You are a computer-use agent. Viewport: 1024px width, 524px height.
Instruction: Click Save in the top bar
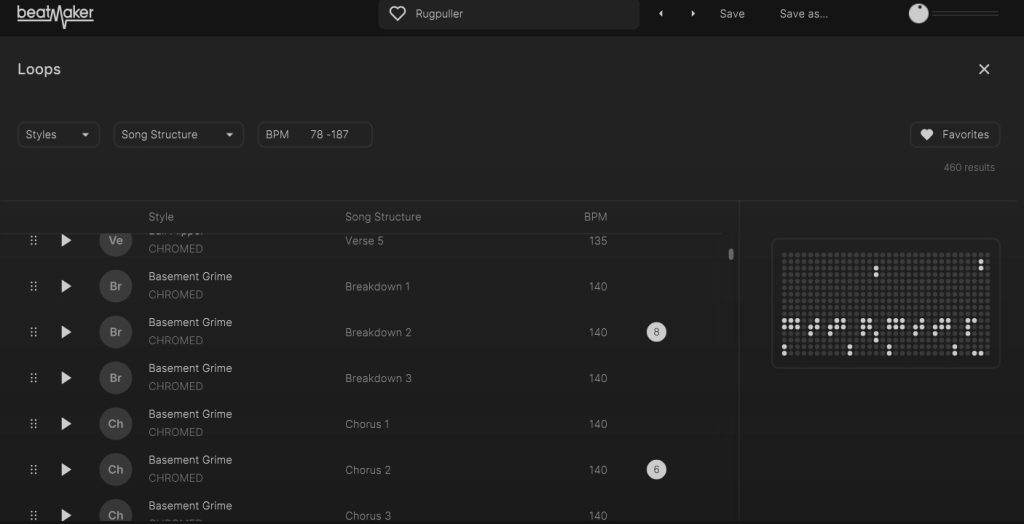coord(732,14)
